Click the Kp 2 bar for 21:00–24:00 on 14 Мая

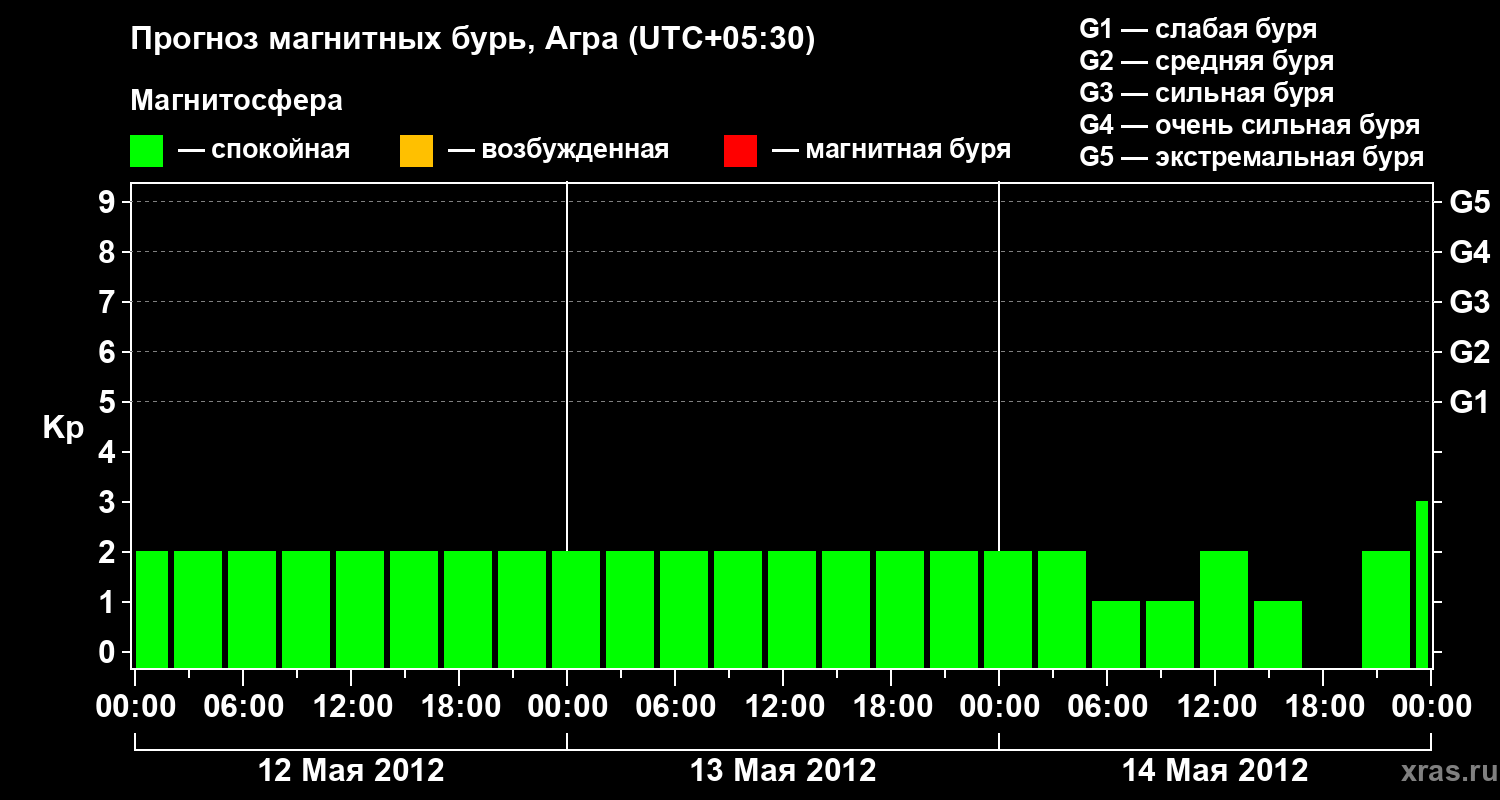(x=1386, y=609)
